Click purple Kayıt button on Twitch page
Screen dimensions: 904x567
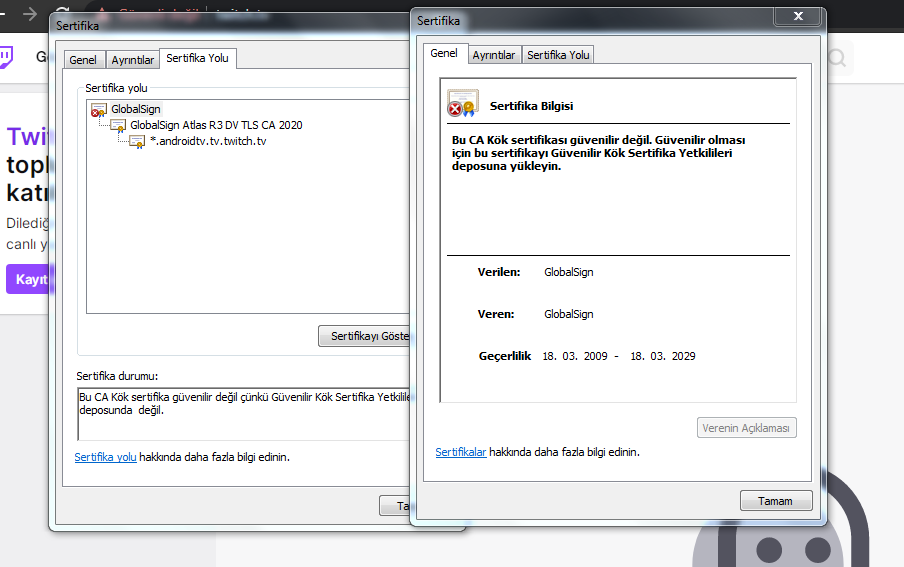[x=28, y=279]
